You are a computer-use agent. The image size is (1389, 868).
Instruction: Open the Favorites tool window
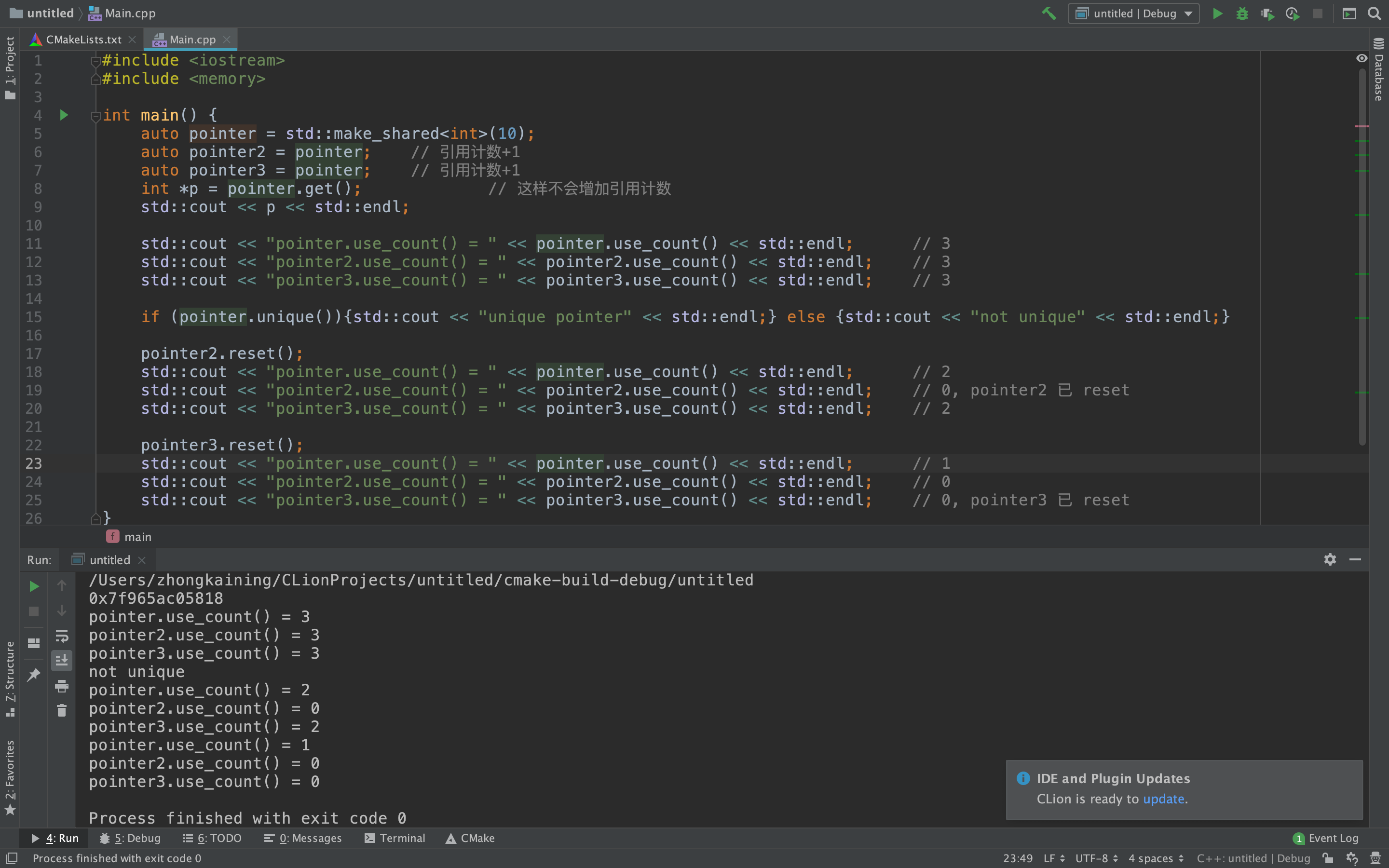pos(10,777)
